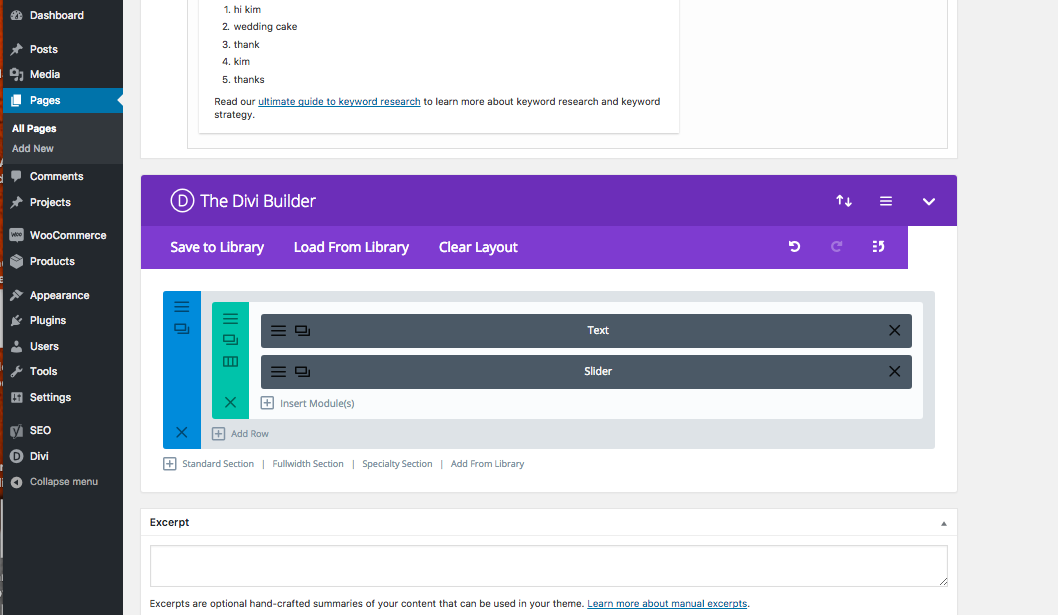Click Load From Library
The width and height of the screenshot is (1058, 615).
pos(351,247)
